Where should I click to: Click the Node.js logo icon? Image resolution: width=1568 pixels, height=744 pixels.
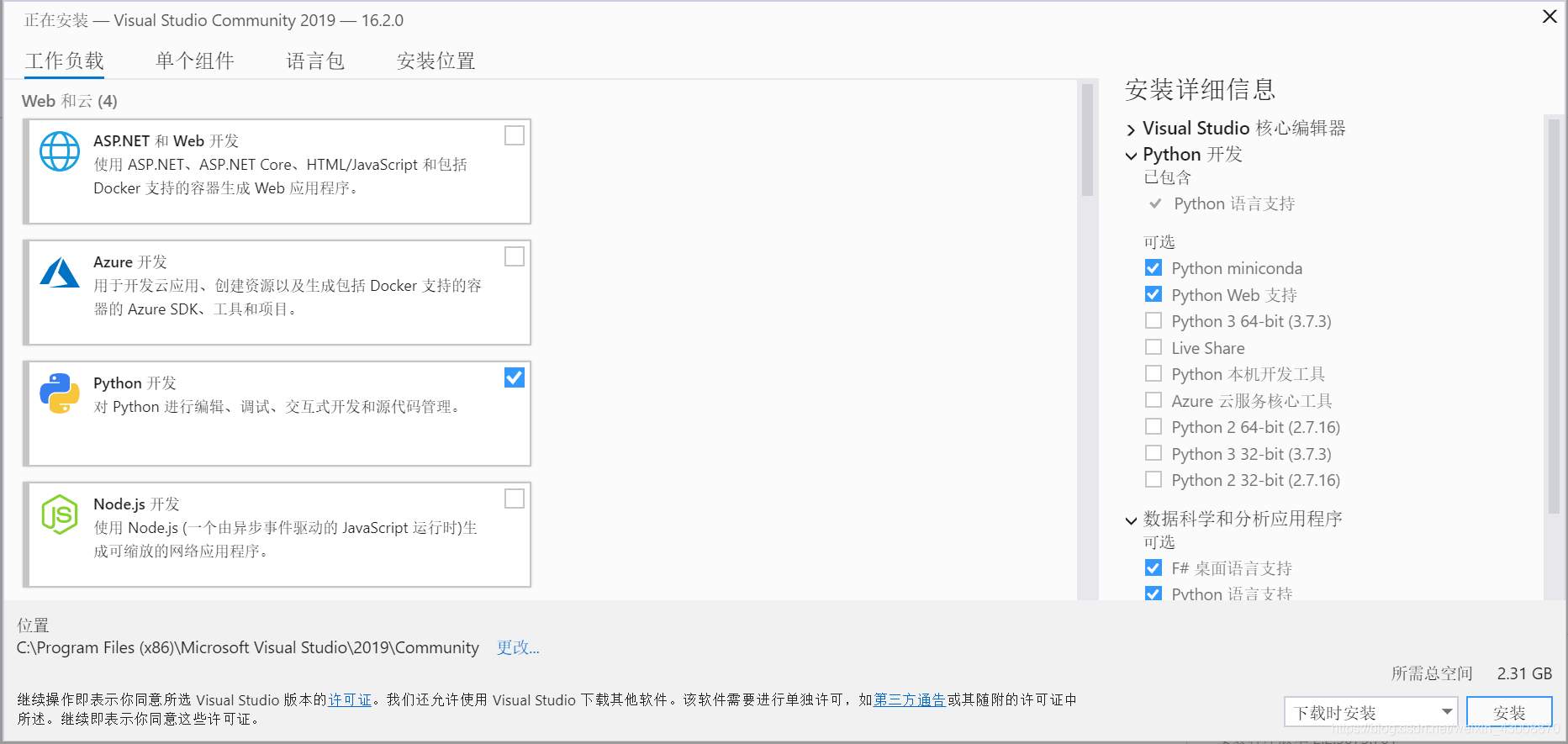[x=60, y=514]
